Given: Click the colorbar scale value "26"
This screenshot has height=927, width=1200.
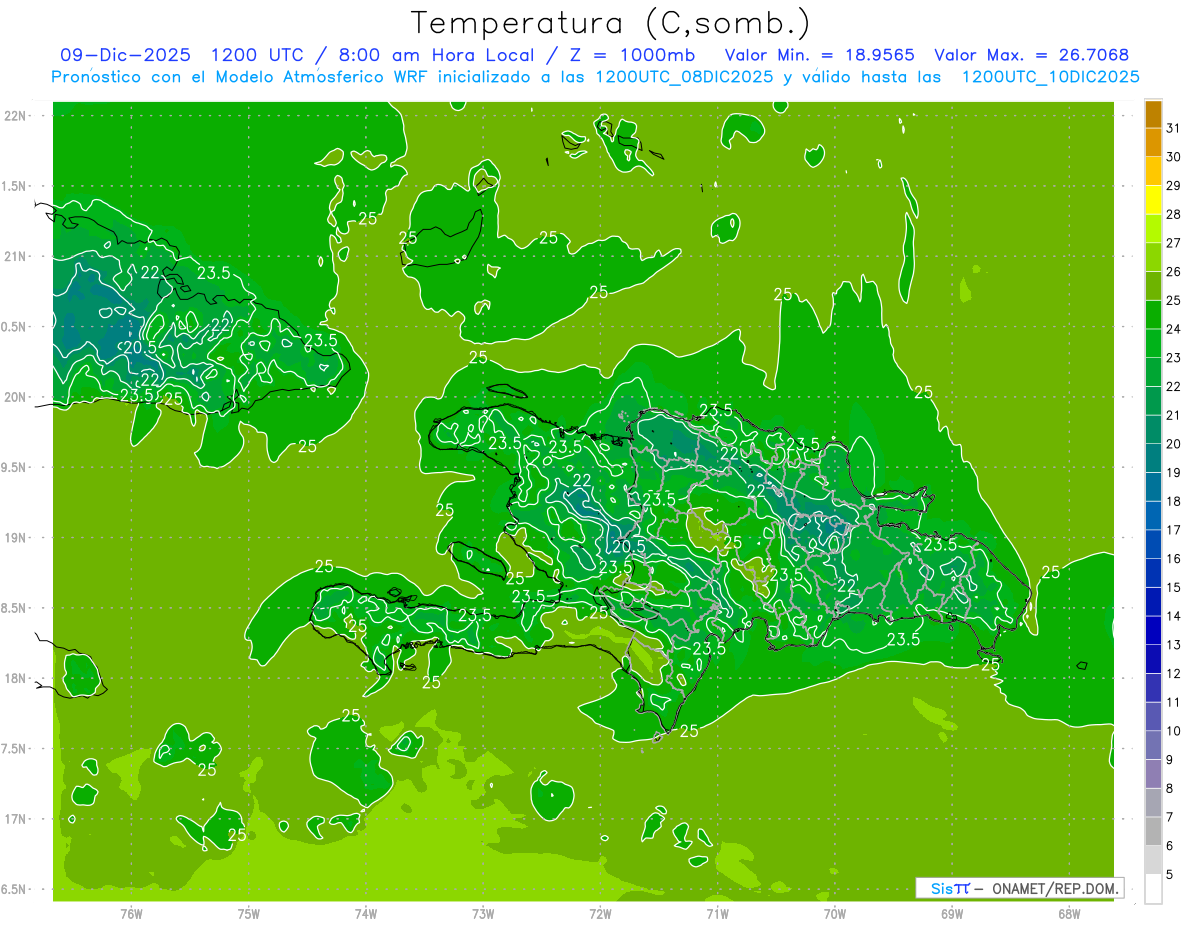Looking at the screenshot, I should 1173,272.
